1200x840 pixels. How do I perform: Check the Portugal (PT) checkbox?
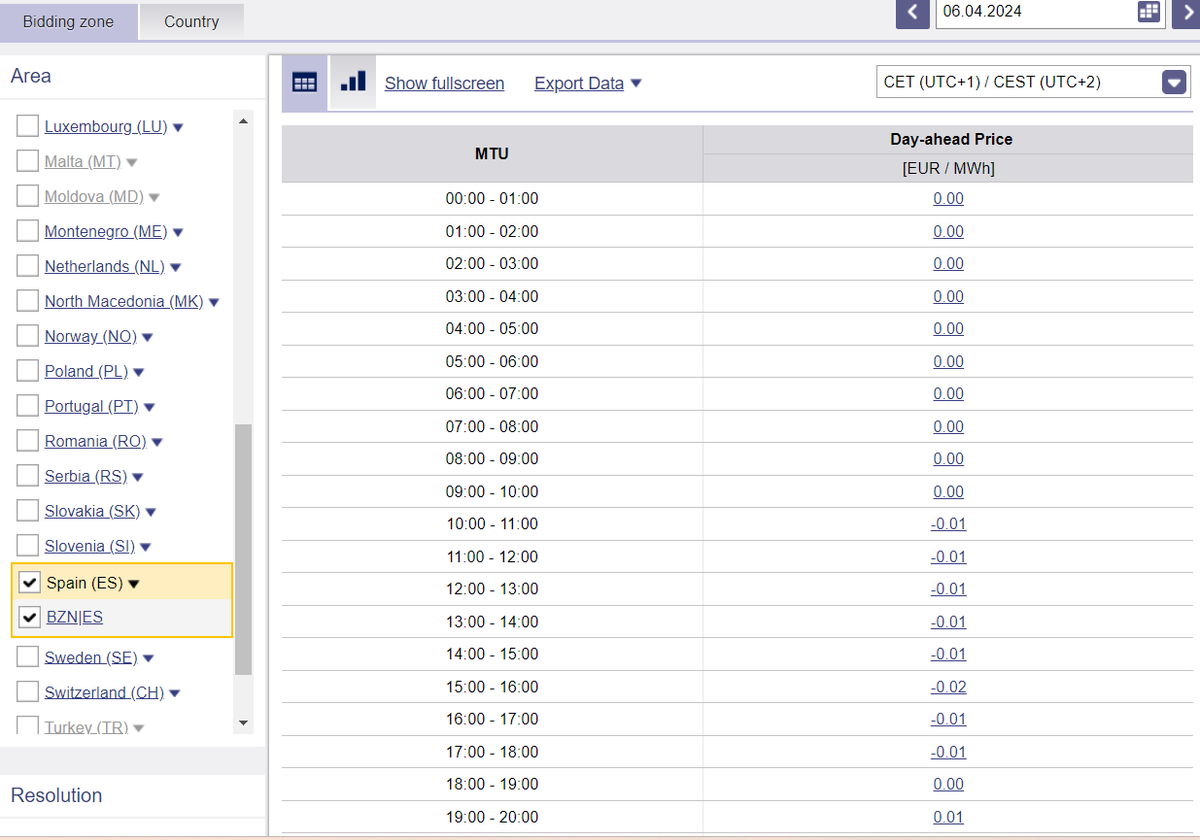click(28, 406)
